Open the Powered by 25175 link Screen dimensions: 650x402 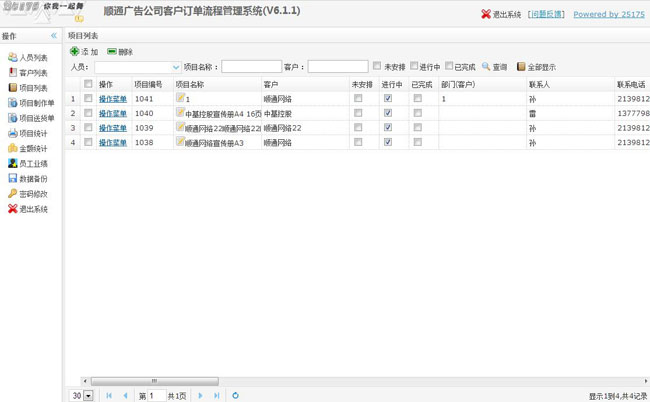[x=609, y=14]
